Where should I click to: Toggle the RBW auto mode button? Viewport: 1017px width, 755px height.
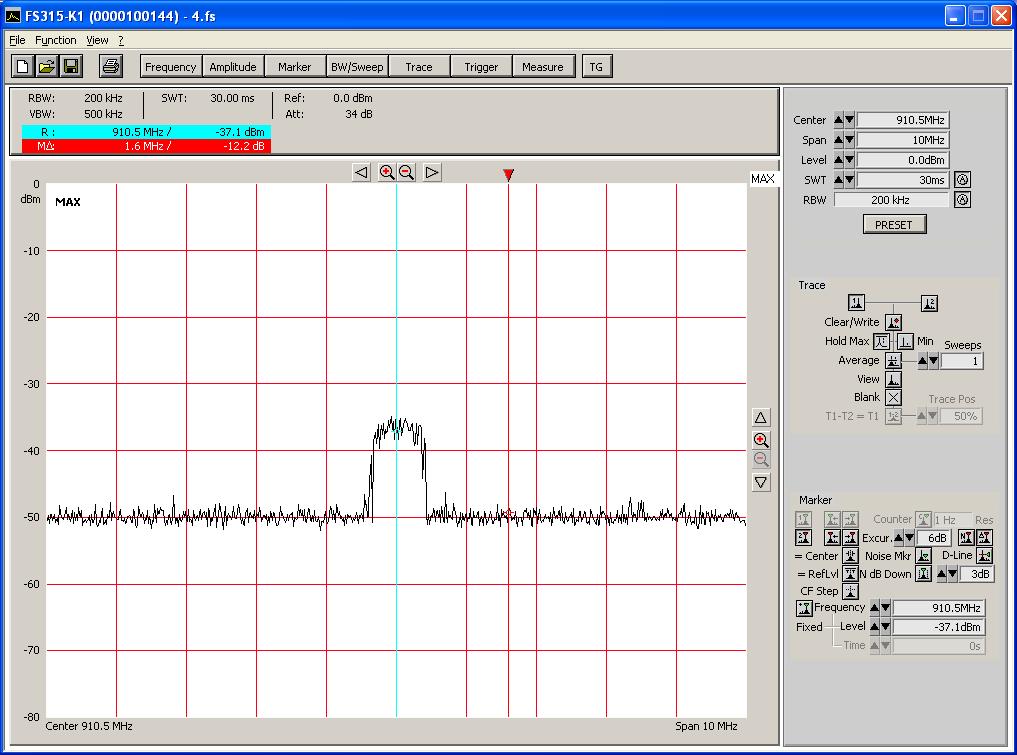pos(963,200)
